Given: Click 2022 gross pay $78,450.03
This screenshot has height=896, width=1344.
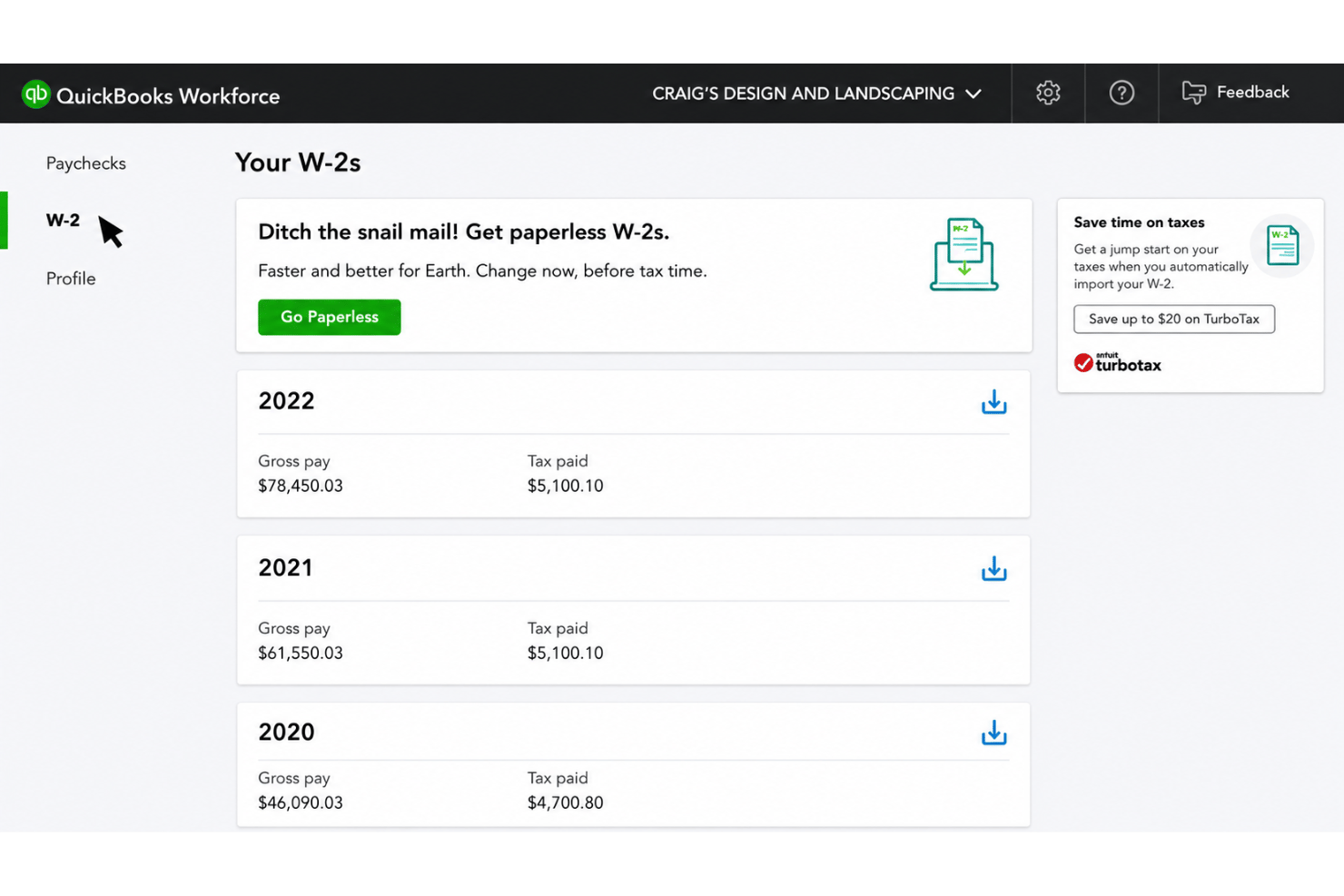Looking at the screenshot, I should [301, 486].
